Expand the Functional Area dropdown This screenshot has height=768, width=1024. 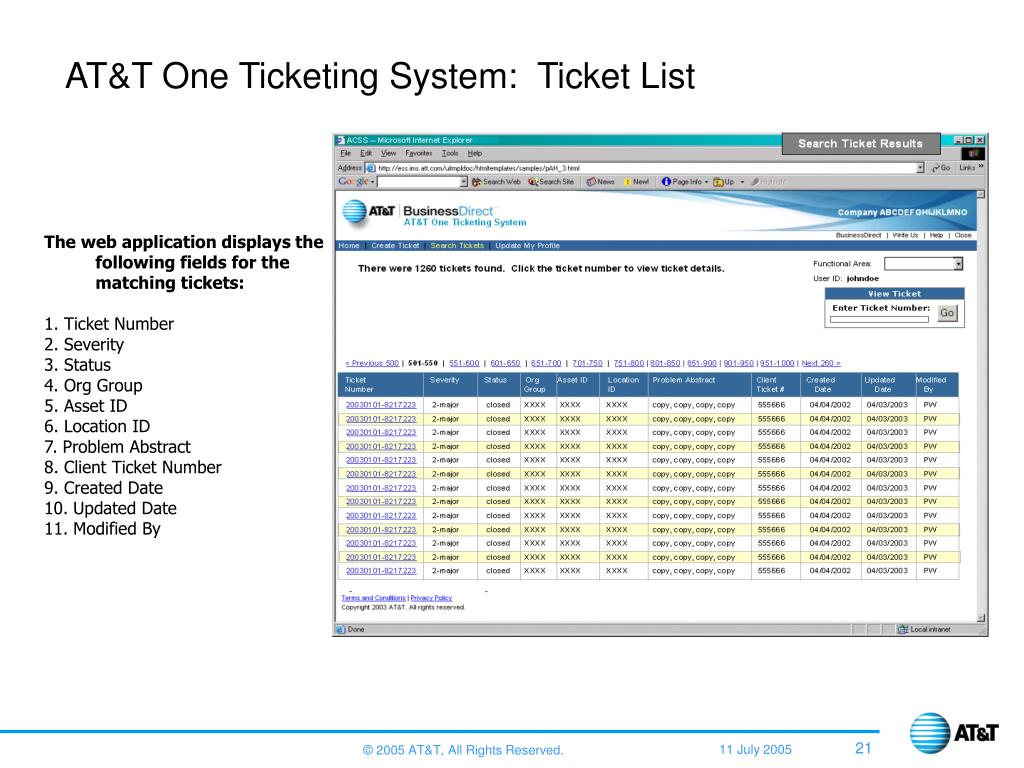pyautogui.click(x=958, y=264)
